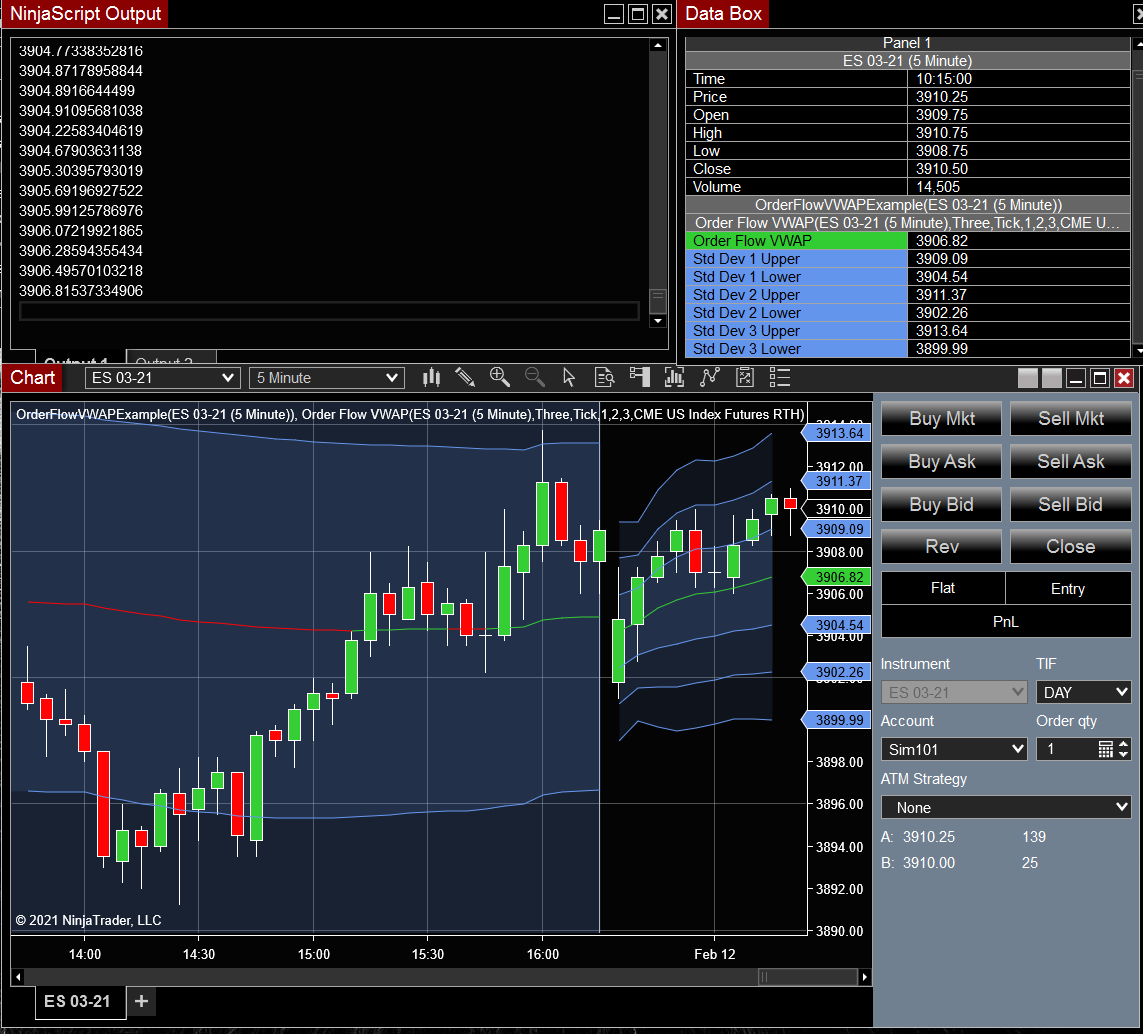
Task: Click output line 3906.81537334906
Action: click(81, 291)
